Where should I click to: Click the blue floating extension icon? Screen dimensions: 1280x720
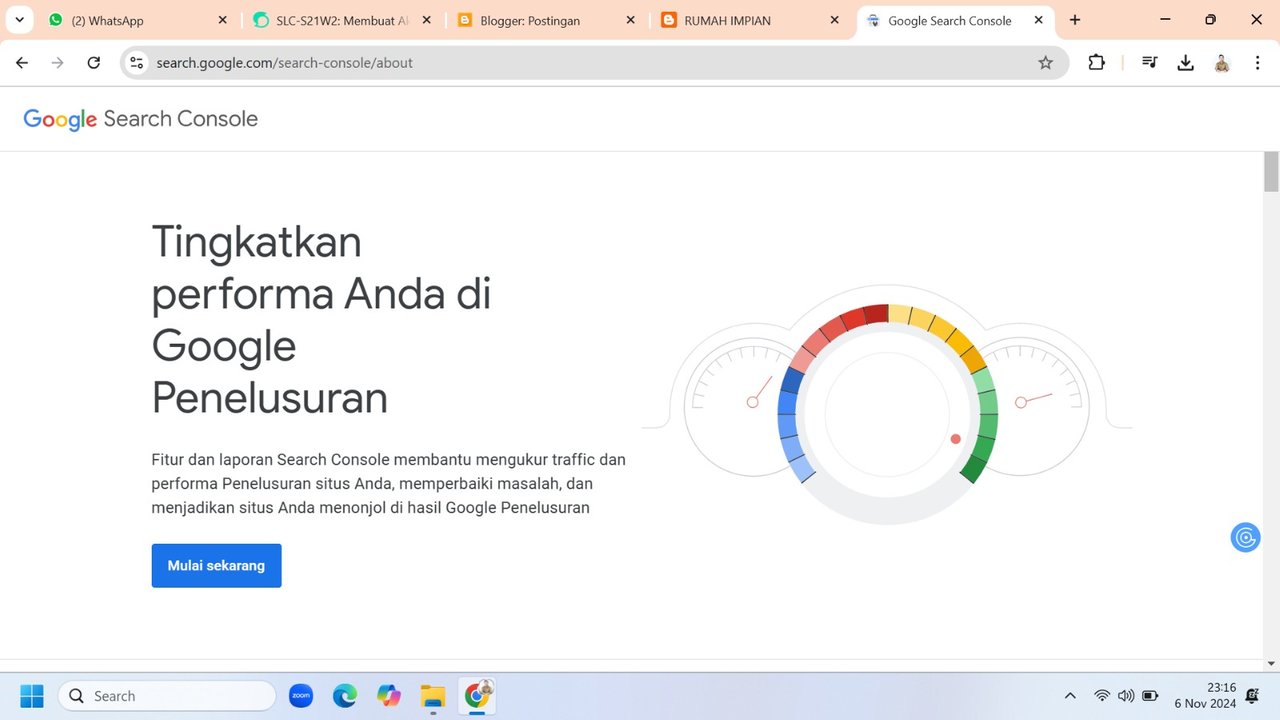coord(1245,537)
